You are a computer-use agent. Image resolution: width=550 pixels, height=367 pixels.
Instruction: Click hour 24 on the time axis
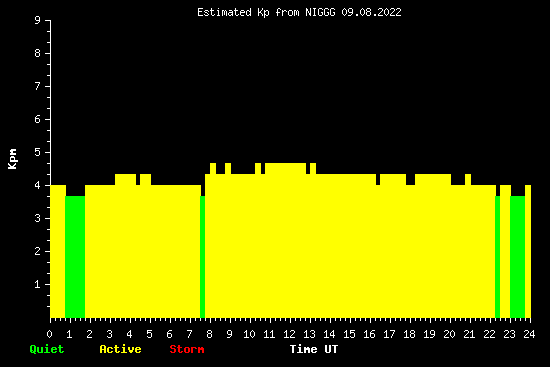coord(529,334)
